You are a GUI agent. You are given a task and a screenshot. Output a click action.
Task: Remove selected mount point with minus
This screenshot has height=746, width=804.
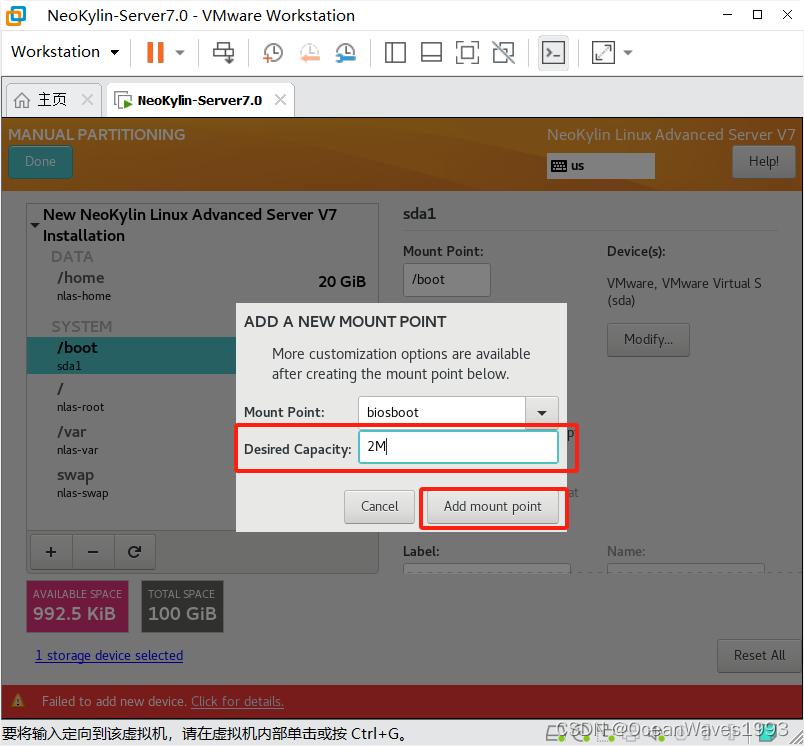pyautogui.click(x=93, y=552)
